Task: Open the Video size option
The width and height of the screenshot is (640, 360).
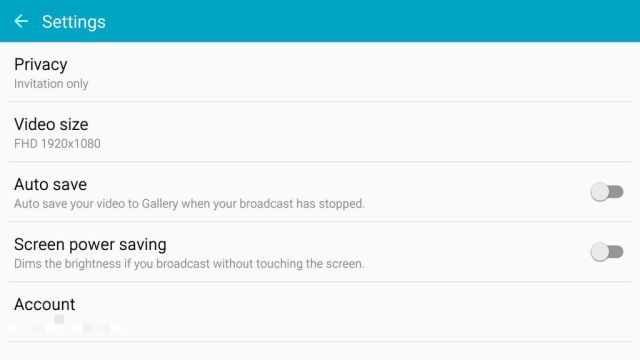Action: [x=320, y=132]
